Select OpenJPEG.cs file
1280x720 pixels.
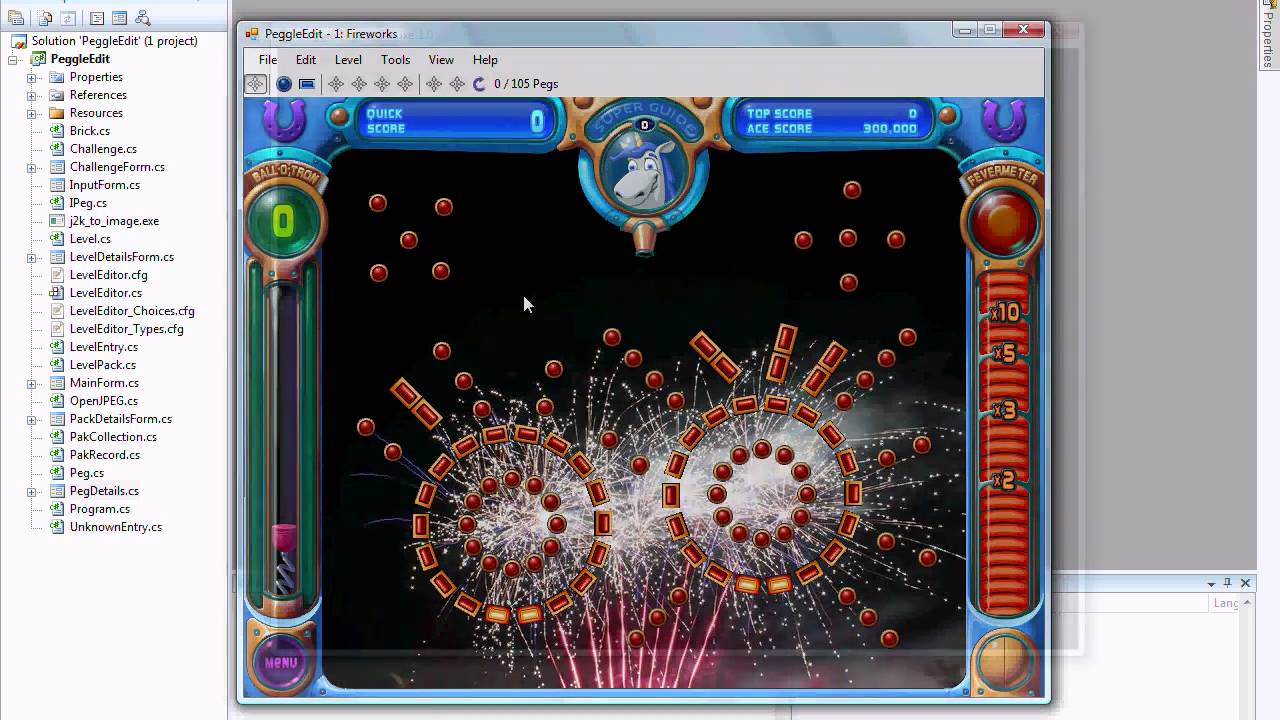point(104,401)
